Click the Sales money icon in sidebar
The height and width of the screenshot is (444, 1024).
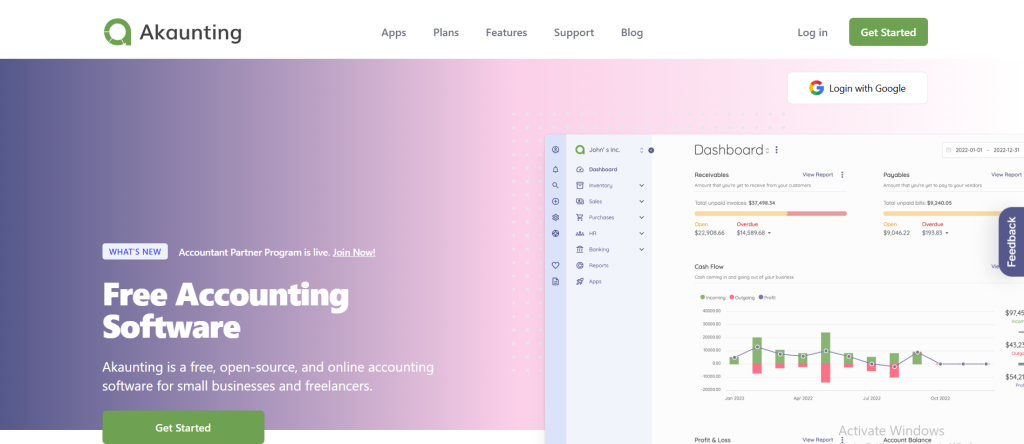pyautogui.click(x=580, y=202)
